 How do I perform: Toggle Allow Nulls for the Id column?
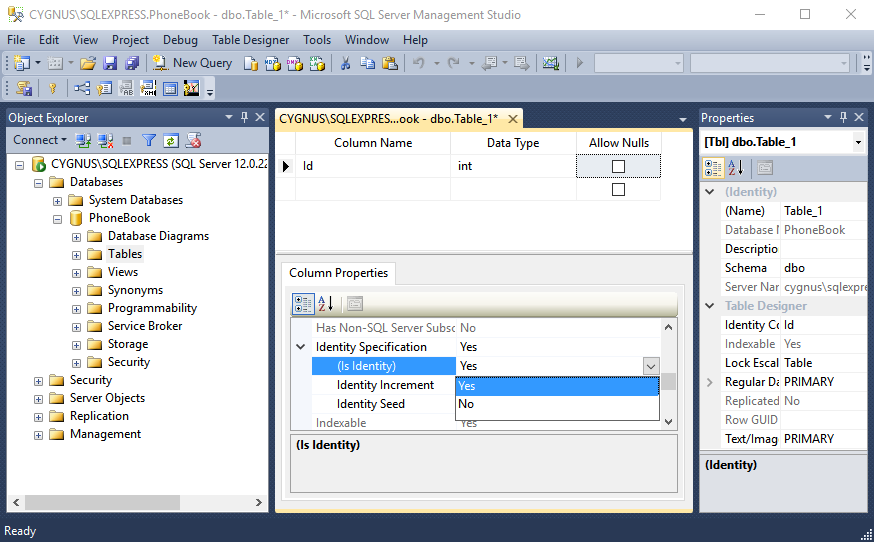click(x=618, y=166)
